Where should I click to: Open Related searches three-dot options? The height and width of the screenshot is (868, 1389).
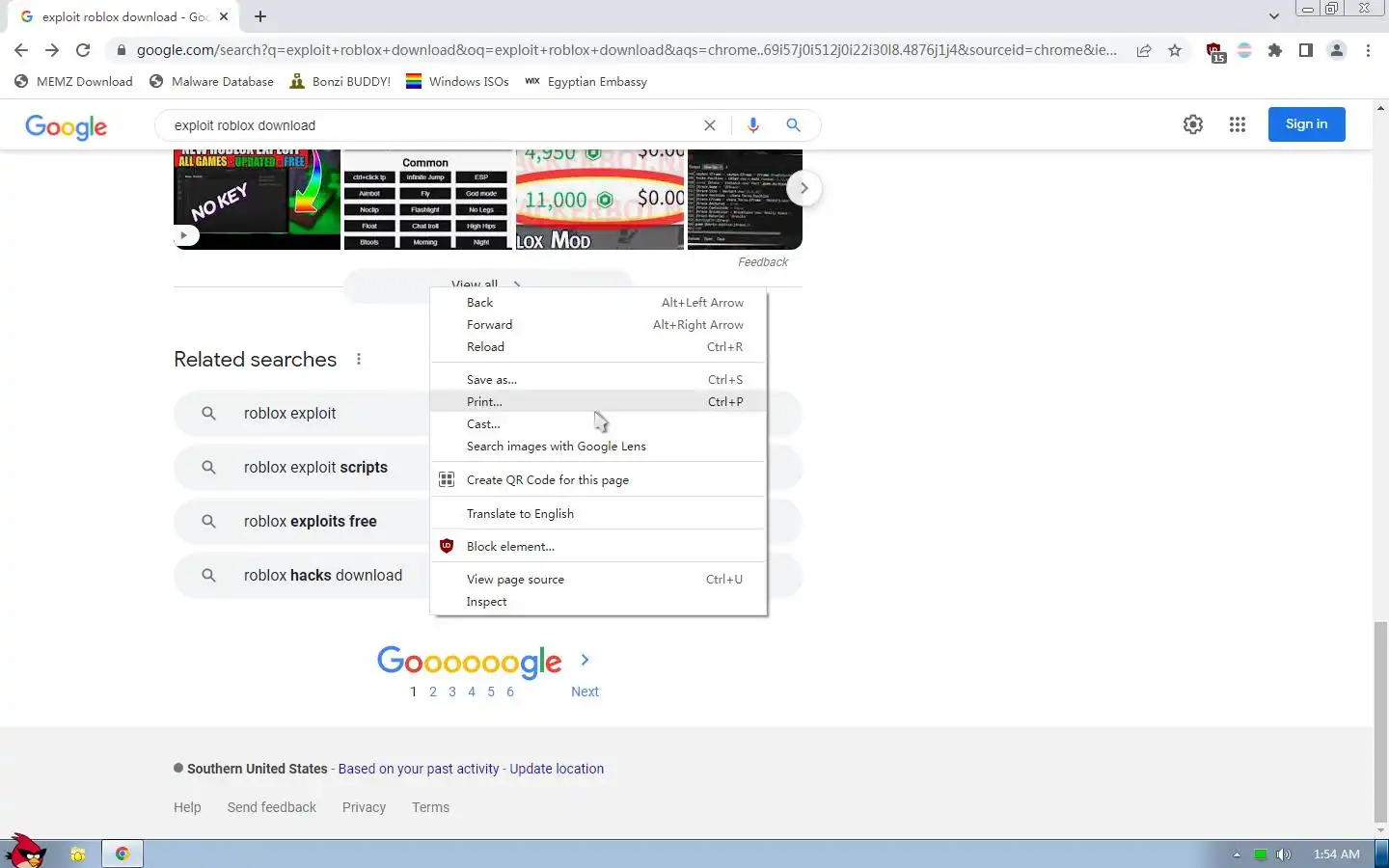[359, 359]
